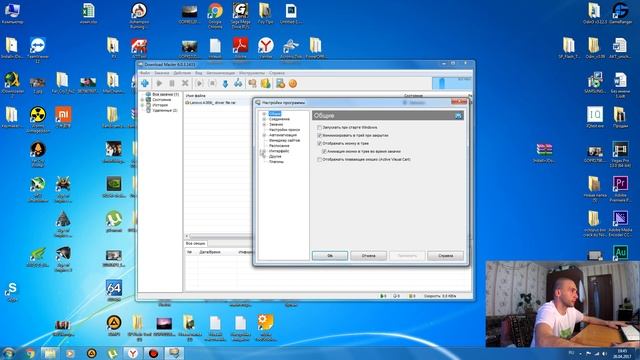
Task: Expand the Другие settings tree node
Action: (x=264, y=156)
